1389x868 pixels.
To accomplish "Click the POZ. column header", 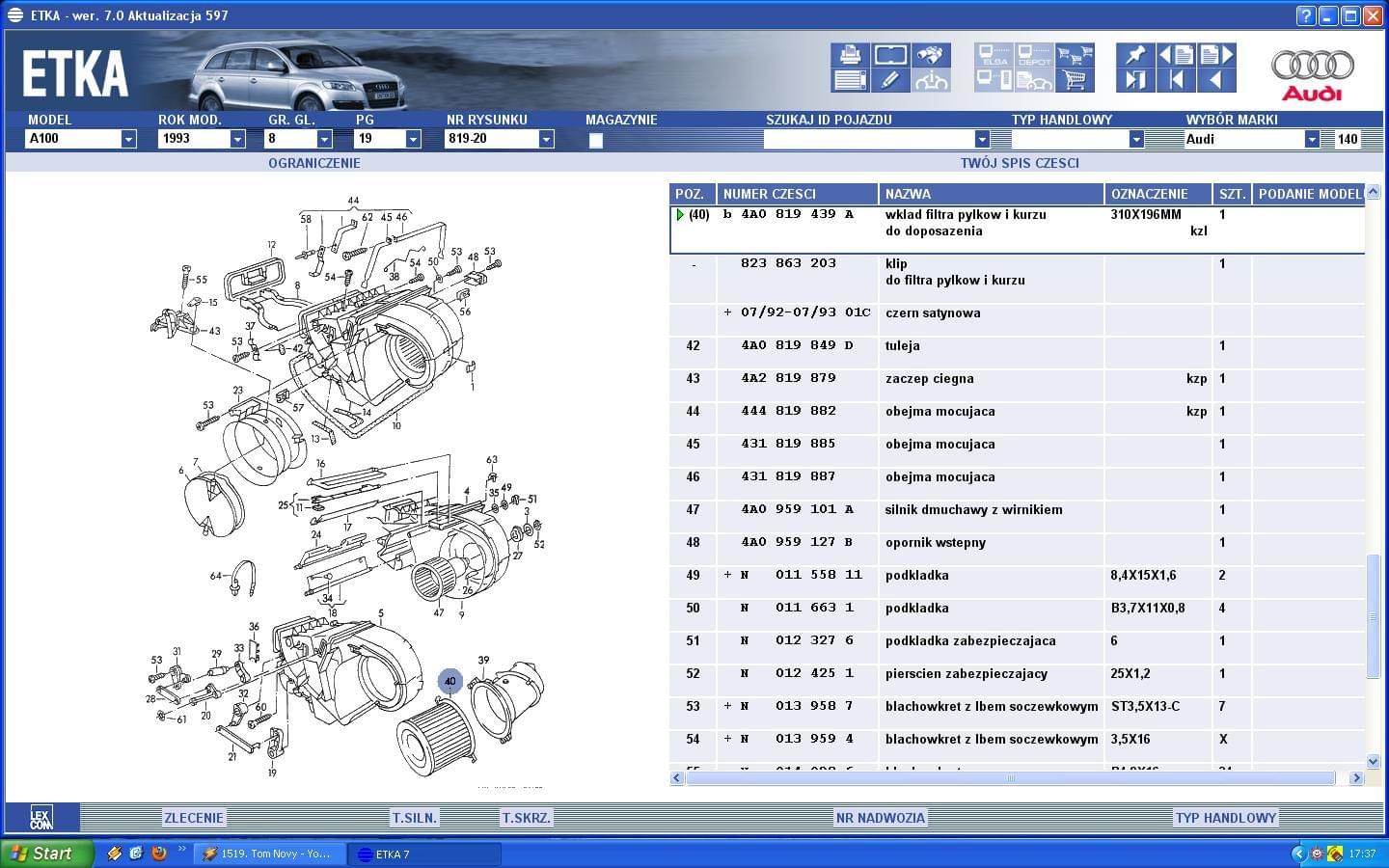I will 693,194.
